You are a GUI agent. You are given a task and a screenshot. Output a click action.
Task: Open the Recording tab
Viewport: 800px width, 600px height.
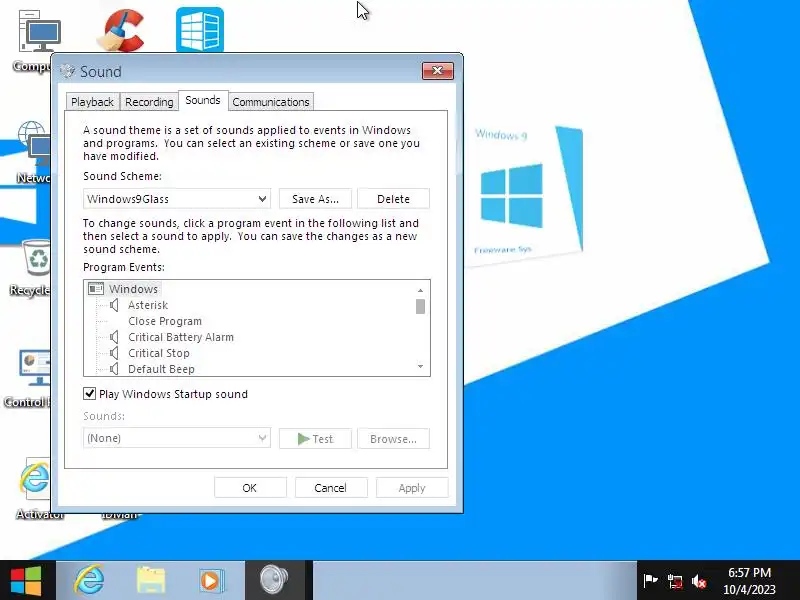(149, 102)
